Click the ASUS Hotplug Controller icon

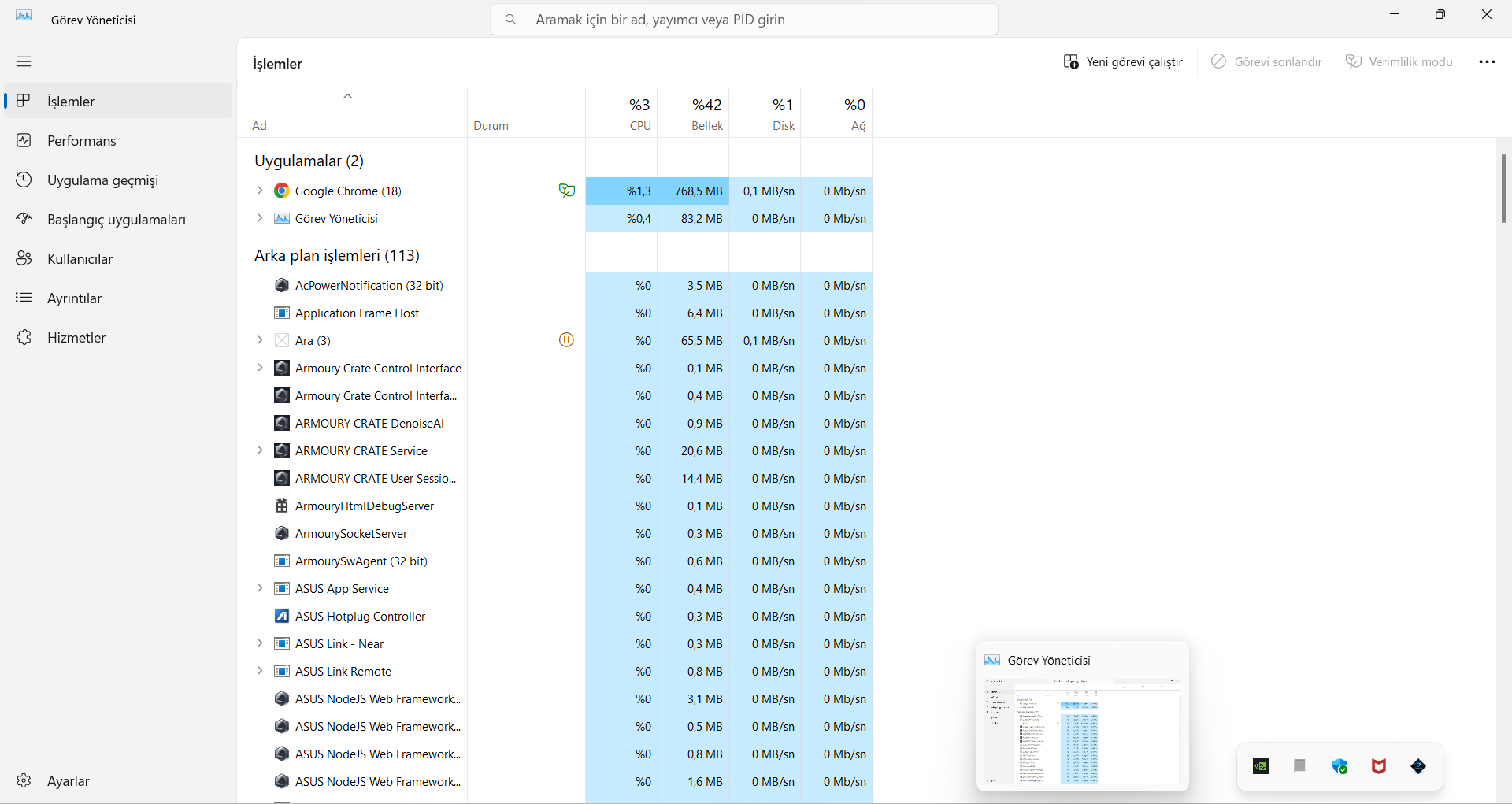pos(281,616)
